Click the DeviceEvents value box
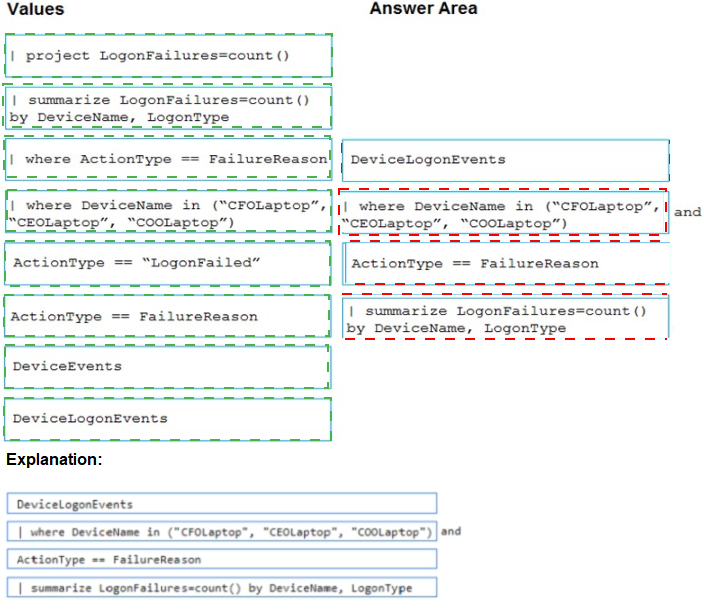This screenshot has width=704, height=614. tap(168, 367)
